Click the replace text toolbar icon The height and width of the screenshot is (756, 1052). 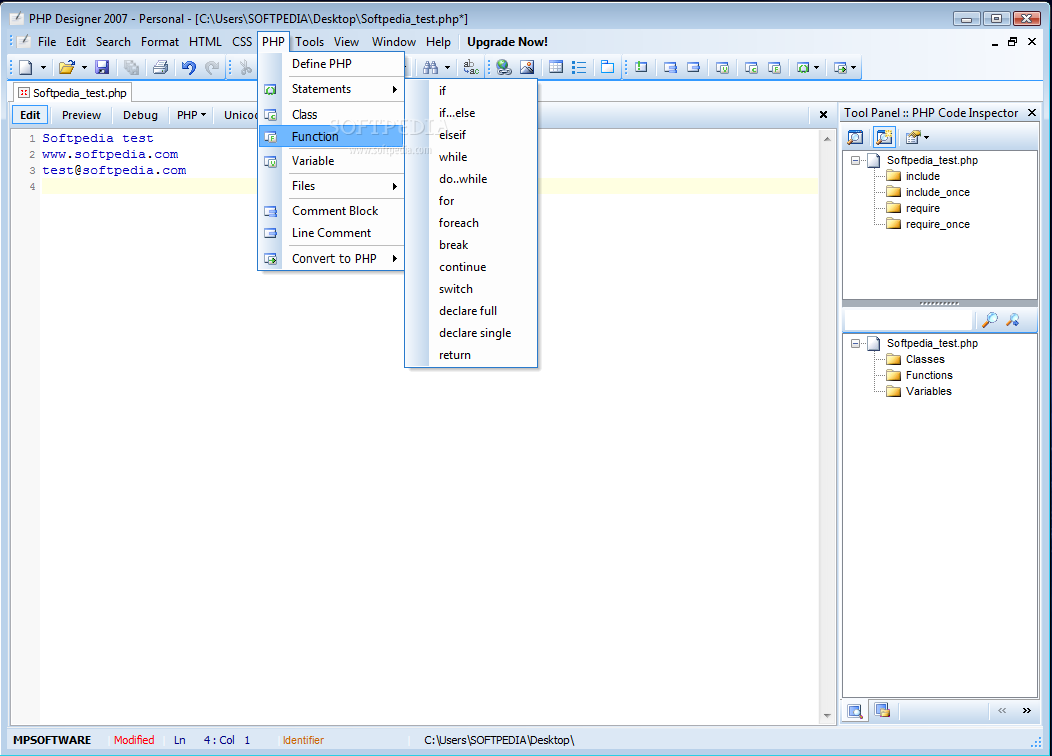pyautogui.click(x=470, y=67)
